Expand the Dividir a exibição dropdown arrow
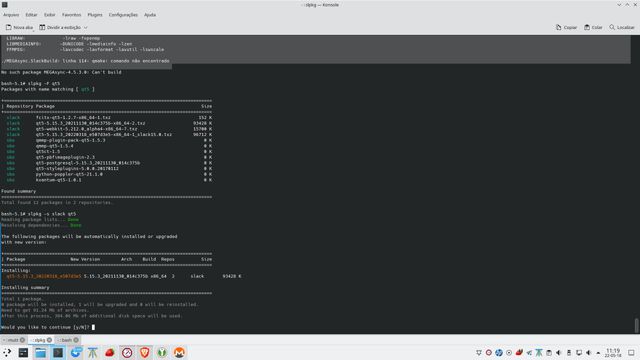 click(x=86, y=27)
